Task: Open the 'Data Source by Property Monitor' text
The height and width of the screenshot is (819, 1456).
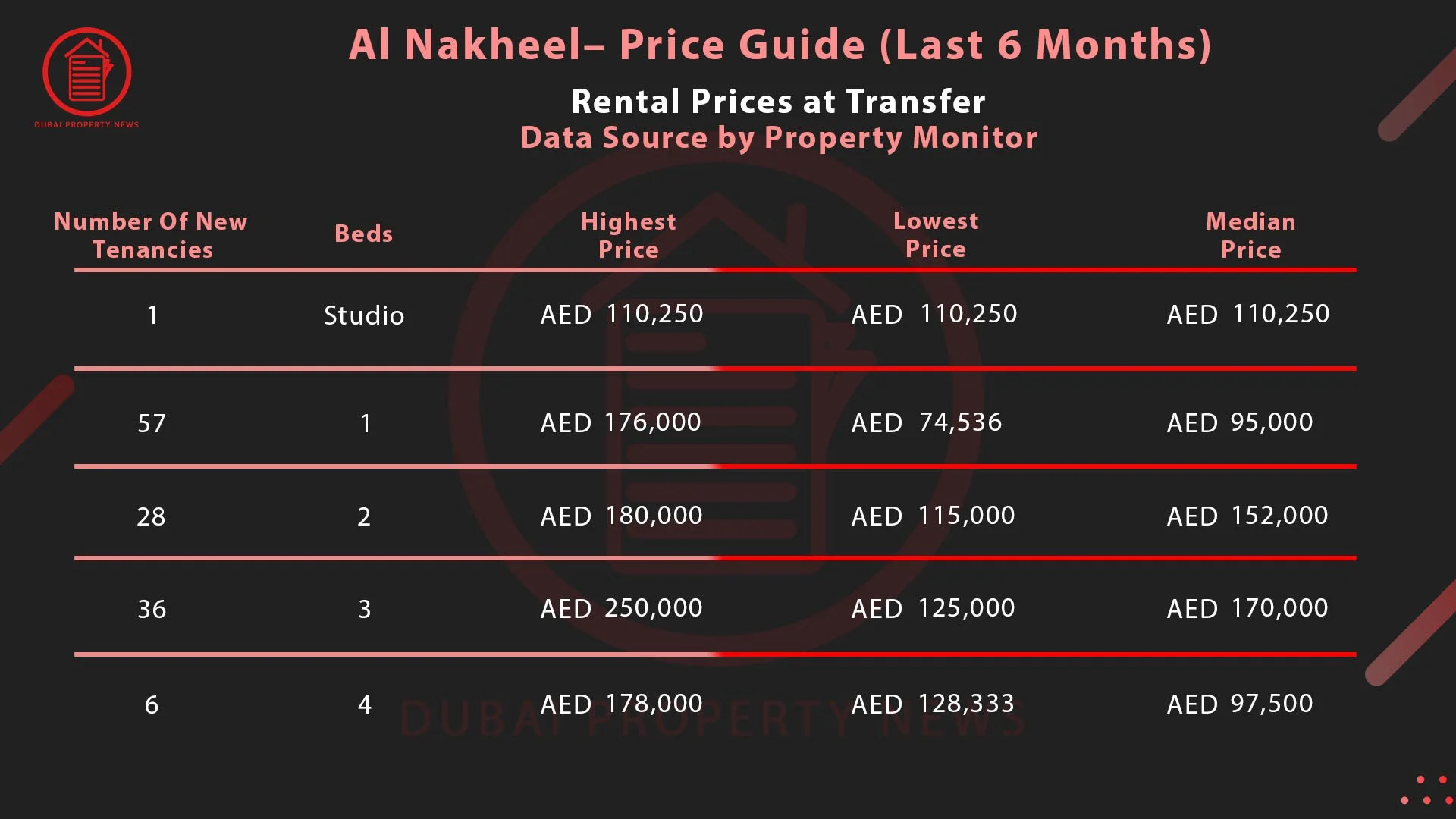Action: pos(779,138)
